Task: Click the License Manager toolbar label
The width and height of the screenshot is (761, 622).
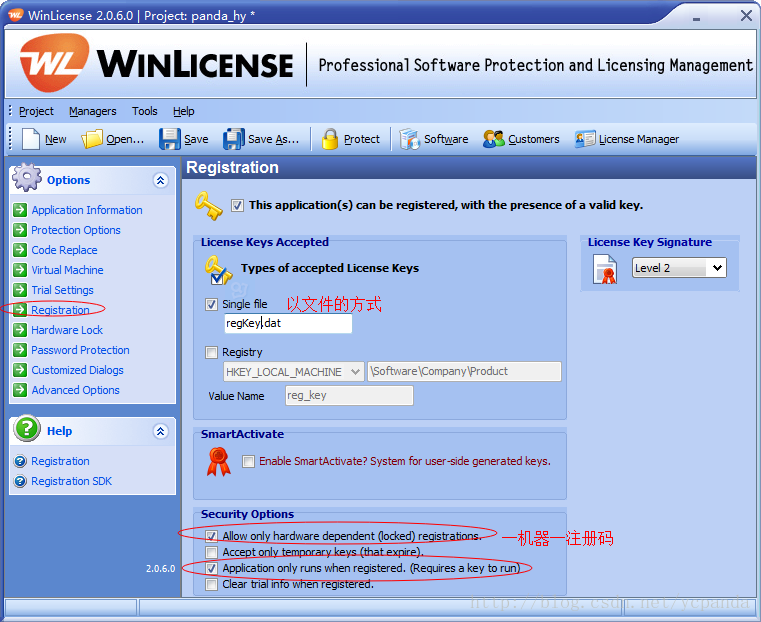Action: pos(639,140)
